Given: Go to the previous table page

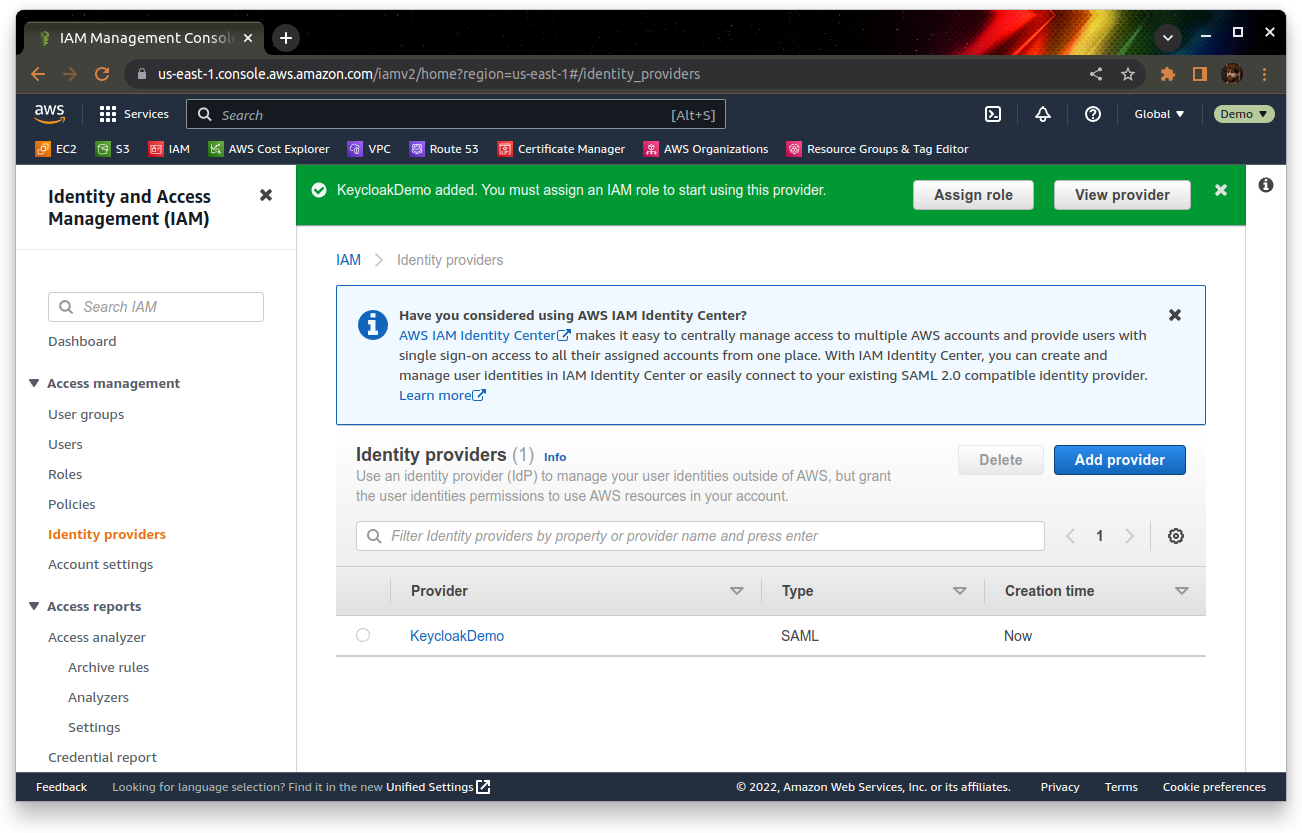Looking at the screenshot, I should 1070,536.
